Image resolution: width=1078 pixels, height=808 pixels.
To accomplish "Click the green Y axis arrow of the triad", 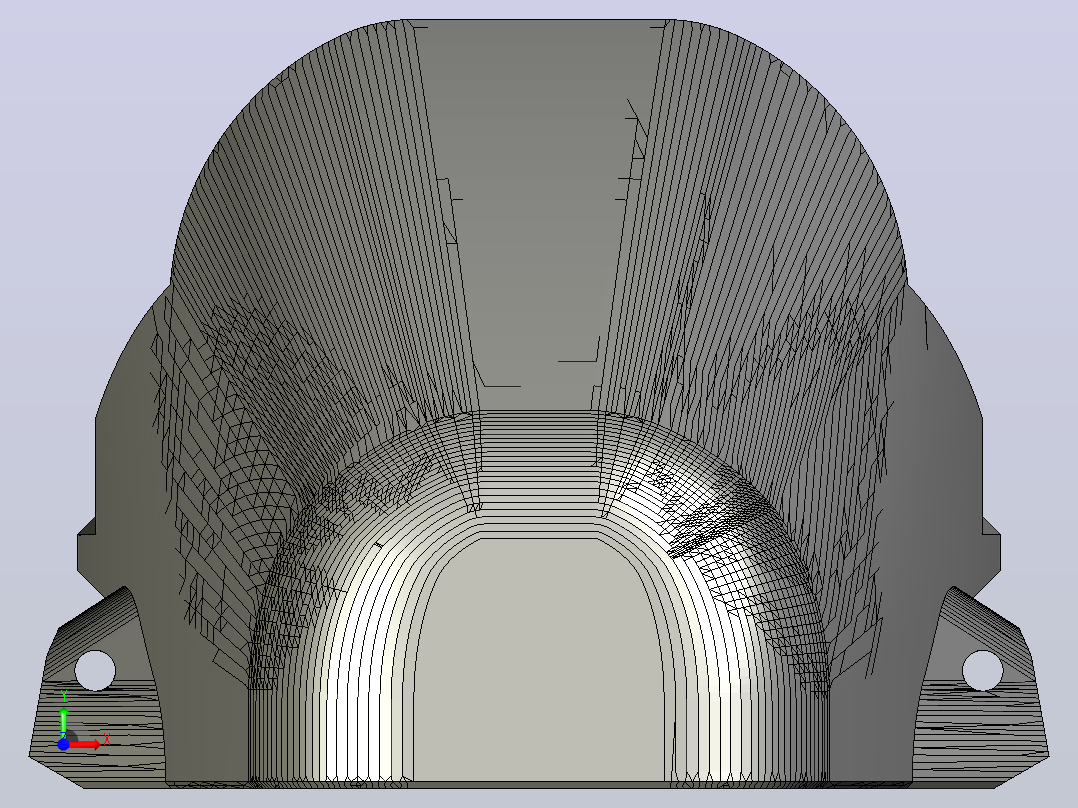I will click(x=63, y=723).
